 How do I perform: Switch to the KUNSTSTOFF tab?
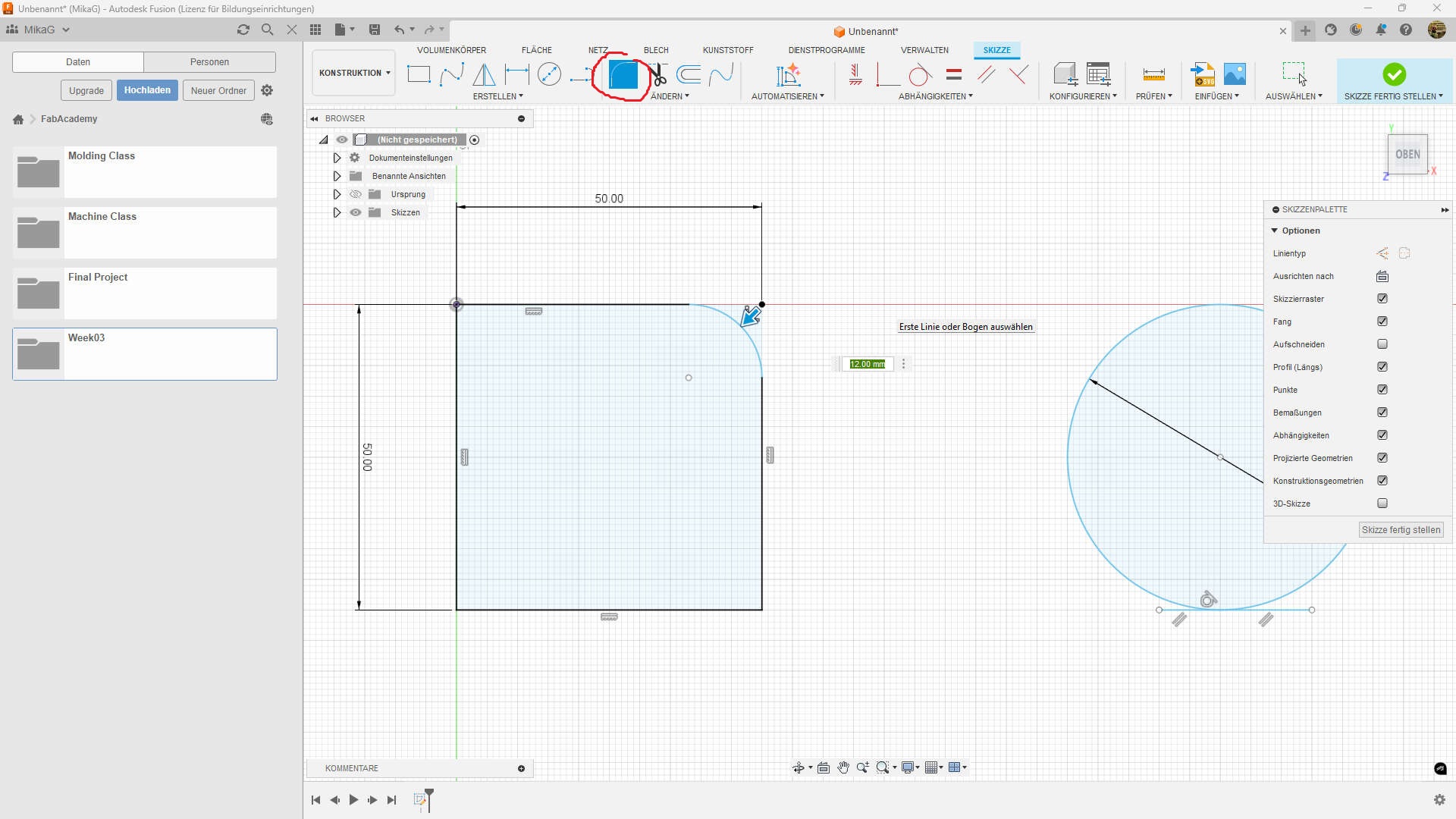point(728,50)
